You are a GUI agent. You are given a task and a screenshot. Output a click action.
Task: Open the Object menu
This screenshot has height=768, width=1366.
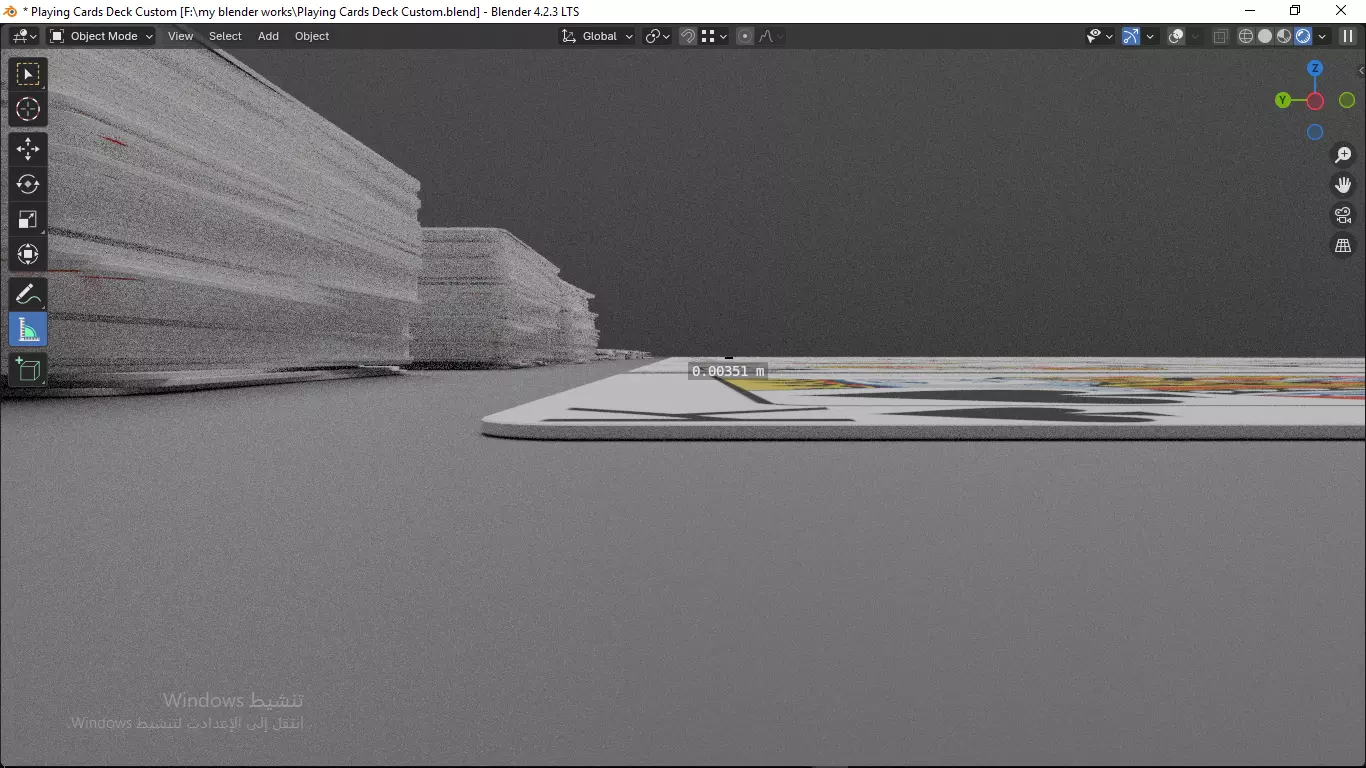(312, 36)
